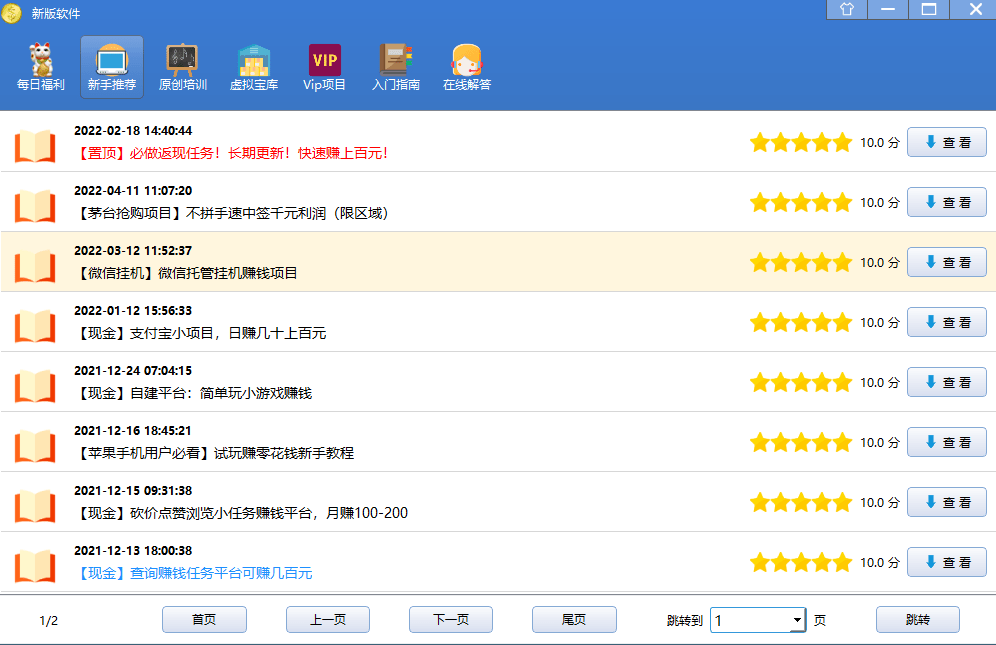Click the shirt skin icon in title bar
996x645 pixels.
point(847,9)
